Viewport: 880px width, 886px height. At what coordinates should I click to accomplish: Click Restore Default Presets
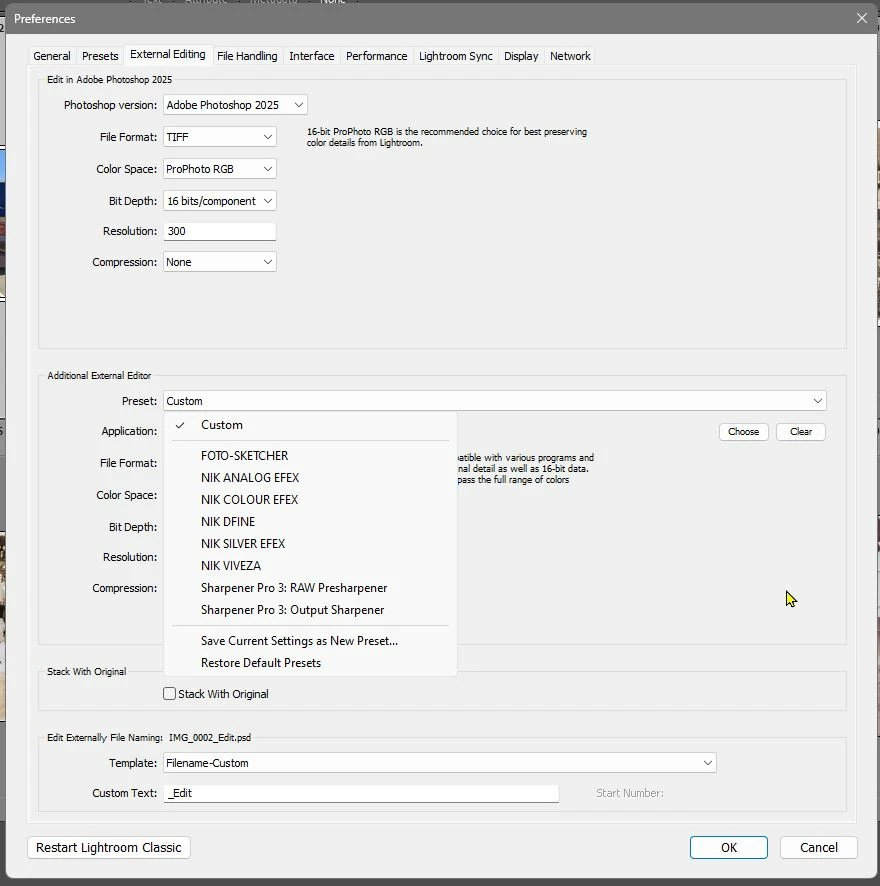[310, 663]
